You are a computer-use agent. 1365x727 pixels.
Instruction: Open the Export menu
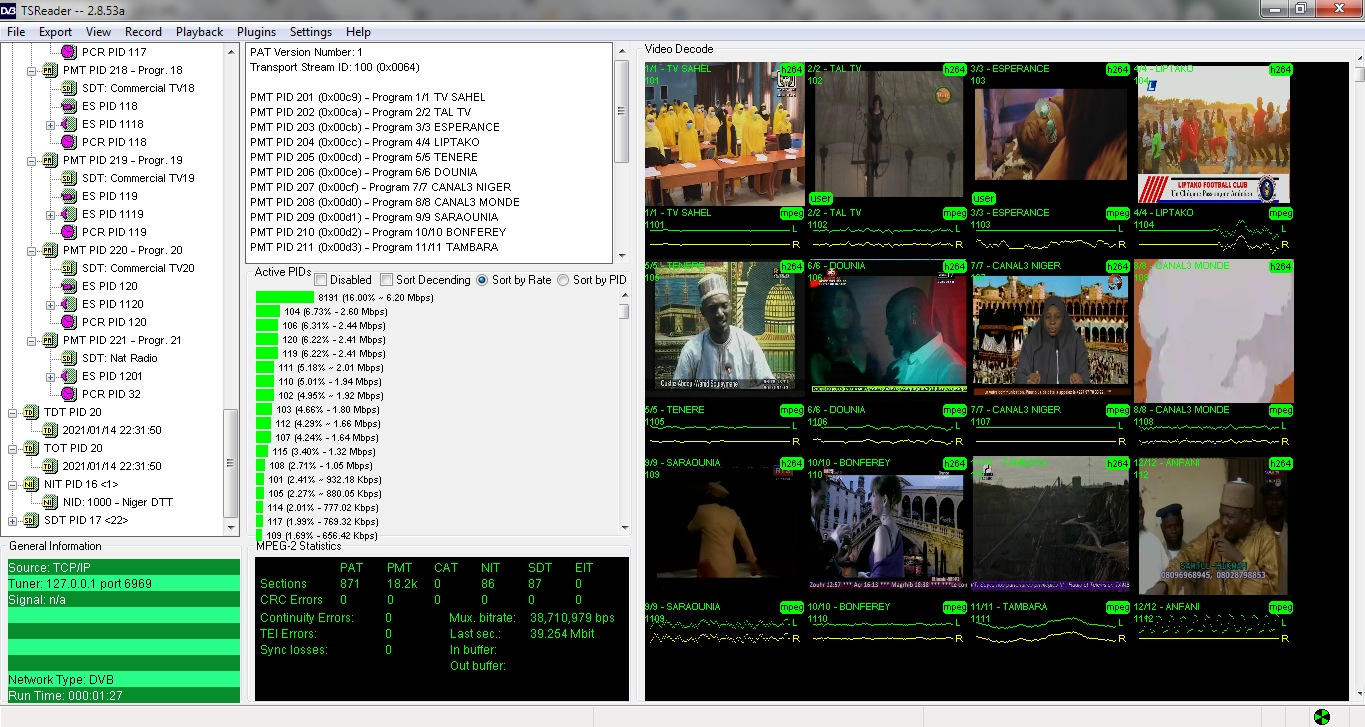[x=55, y=32]
